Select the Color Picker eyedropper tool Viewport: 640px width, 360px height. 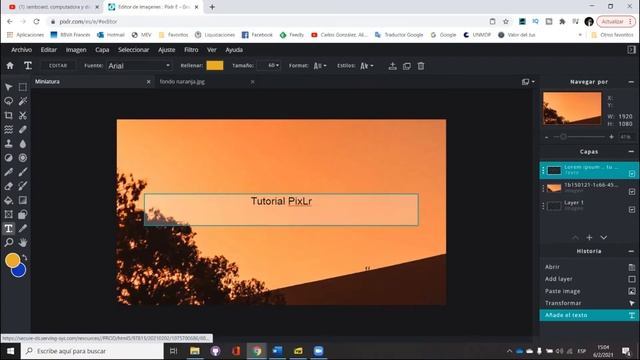[23, 229]
